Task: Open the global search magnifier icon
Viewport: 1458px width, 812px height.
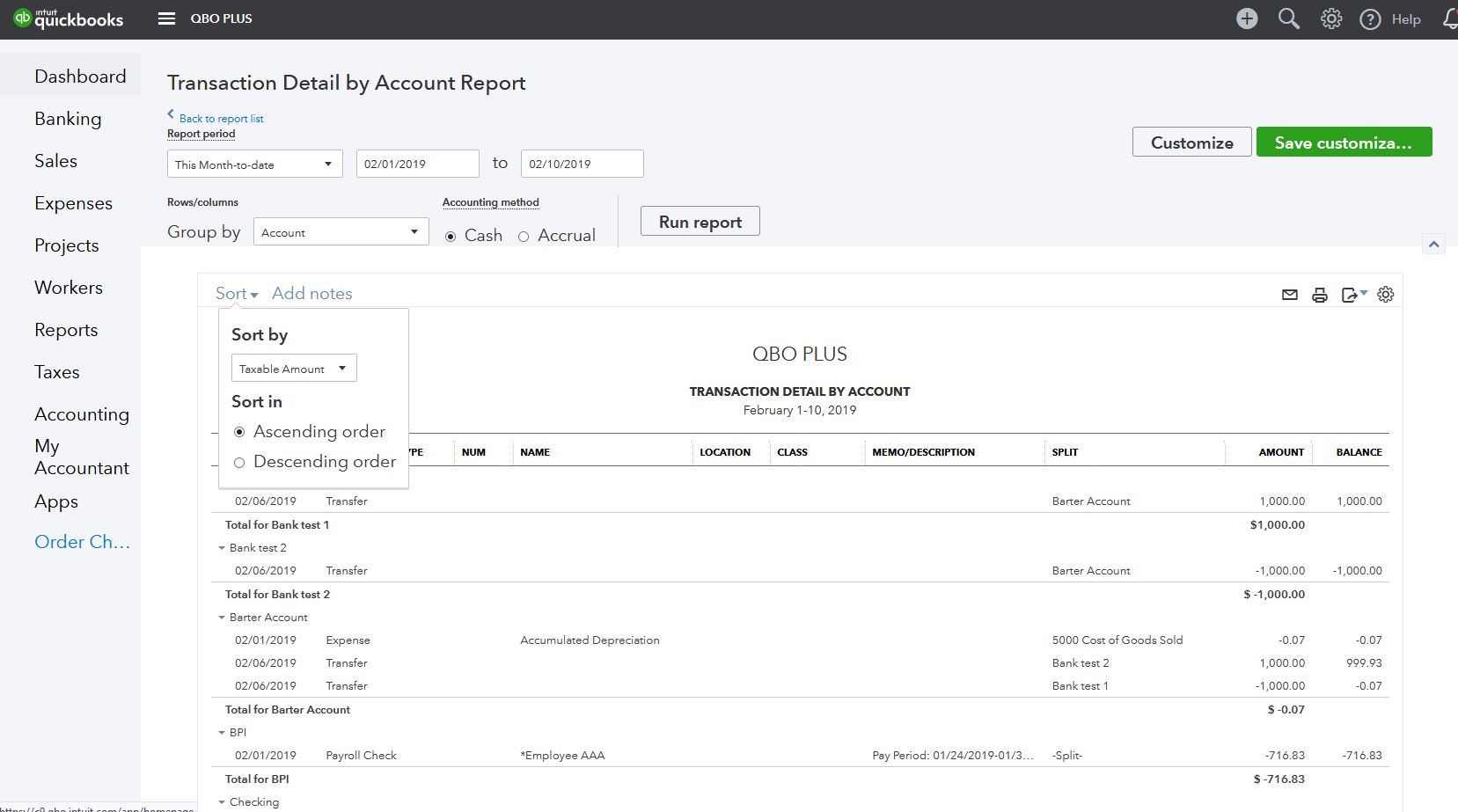Action: click(1288, 18)
